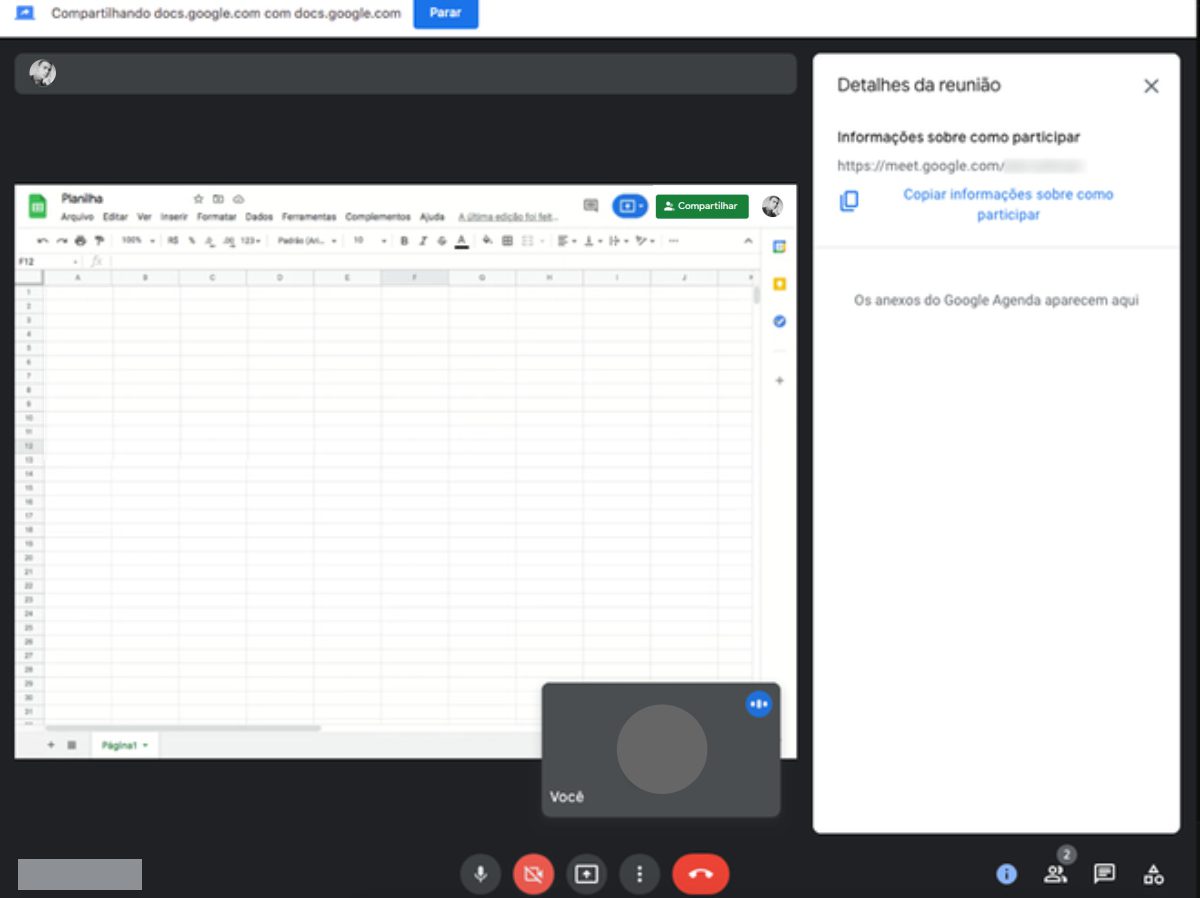The image size is (1200, 898).
Task: Close the Detalhes da reunião panel
Action: coord(1151,86)
